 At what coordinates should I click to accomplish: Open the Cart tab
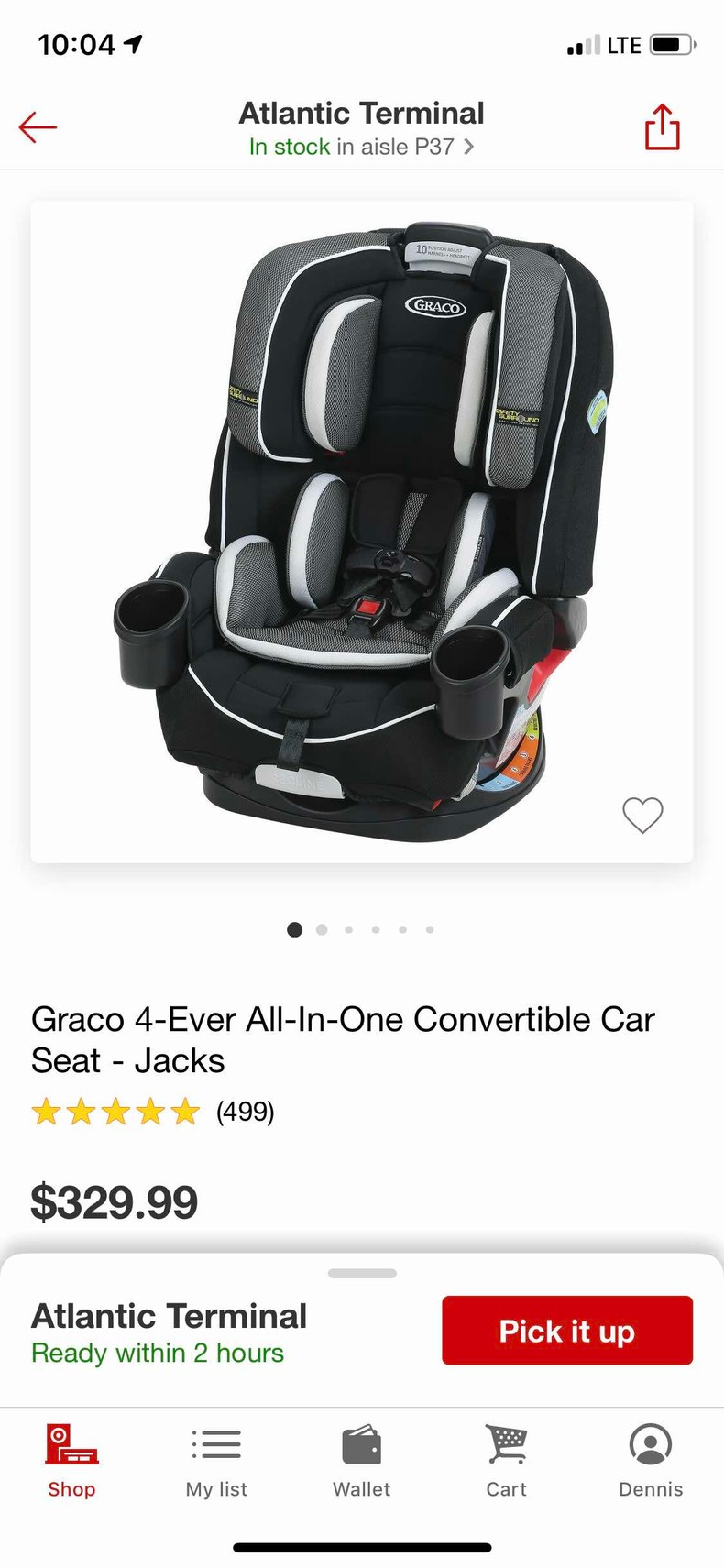coord(506,1462)
